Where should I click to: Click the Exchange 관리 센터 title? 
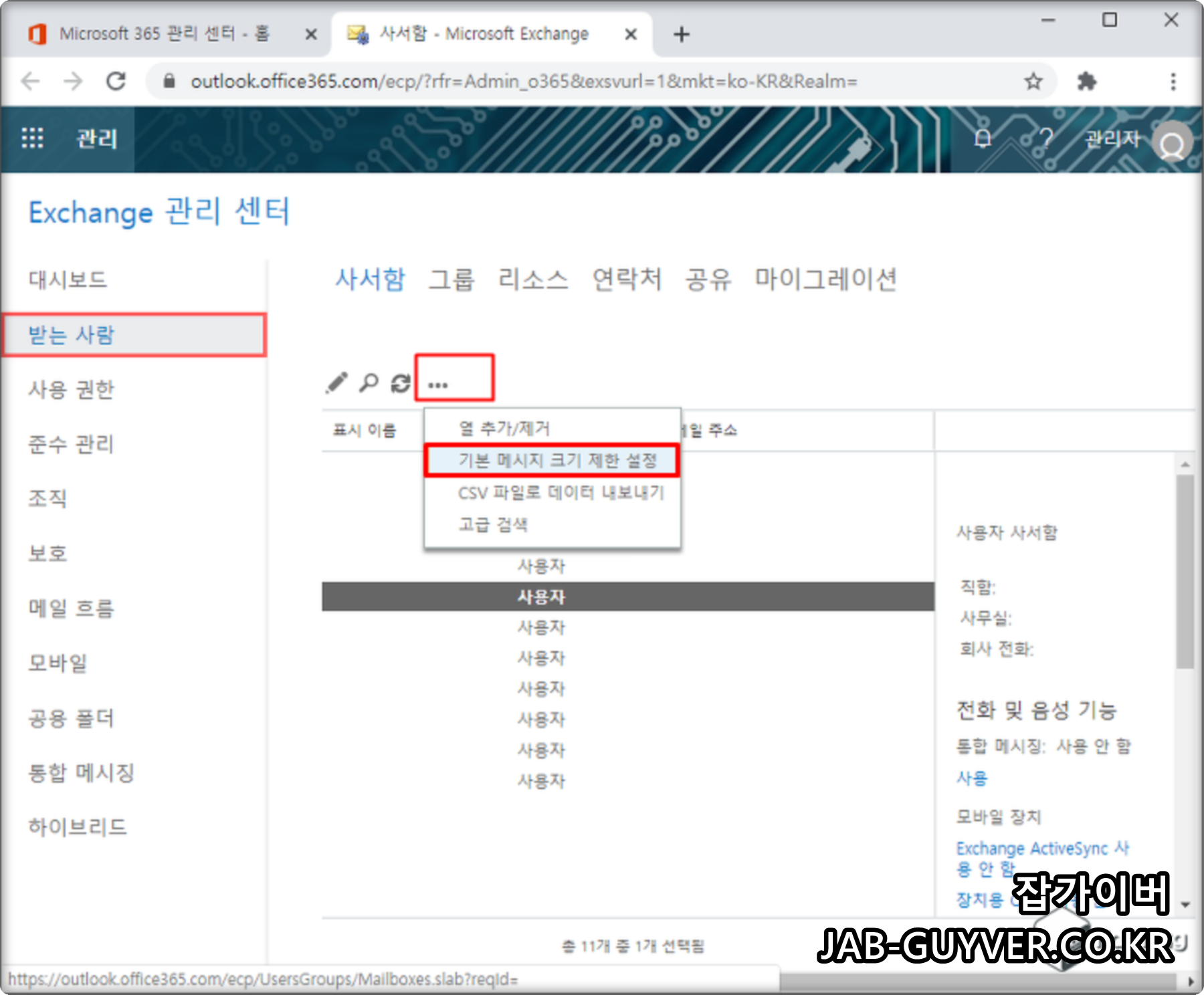pos(159,212)
